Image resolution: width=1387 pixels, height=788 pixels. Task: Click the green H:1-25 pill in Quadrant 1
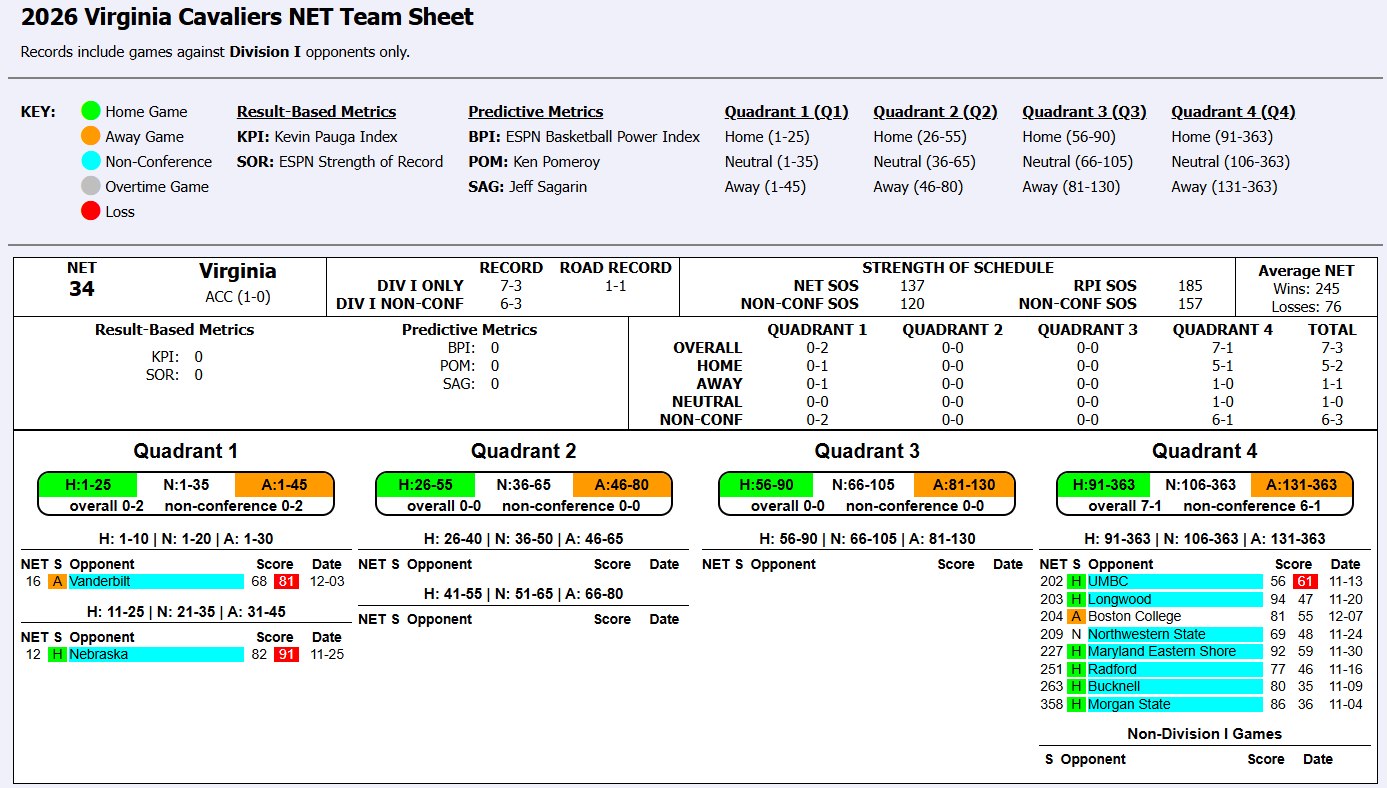coord(88,485)
